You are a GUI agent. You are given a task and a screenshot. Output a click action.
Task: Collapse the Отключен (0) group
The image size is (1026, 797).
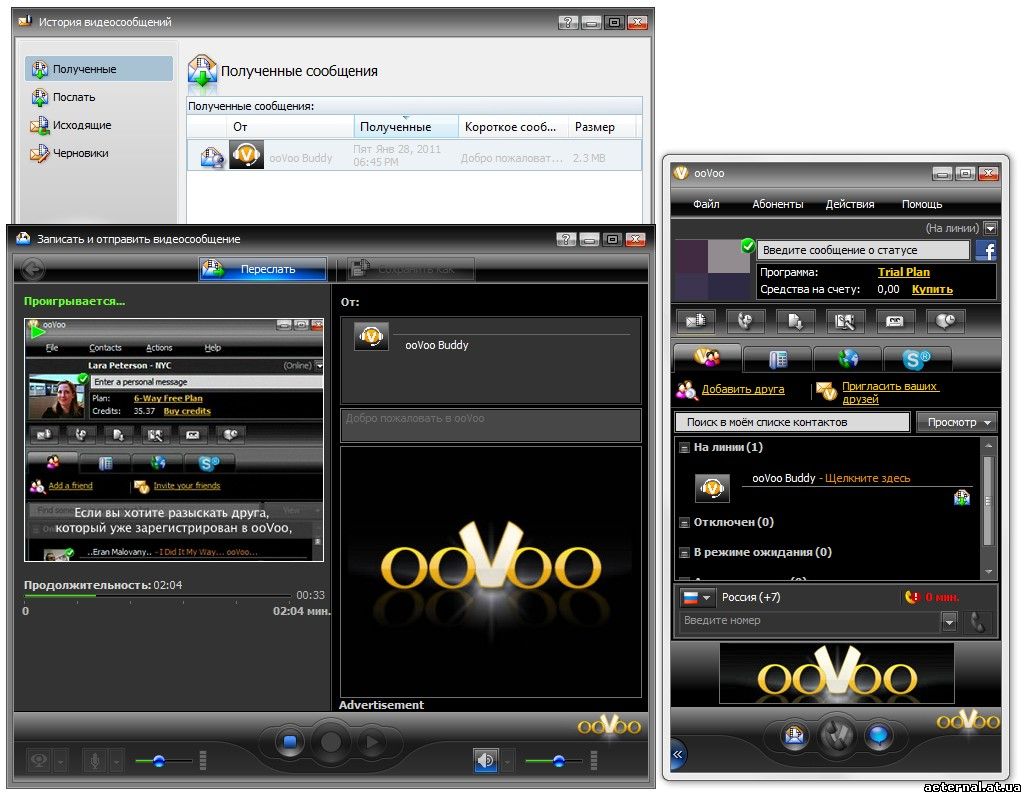click(684, 523)
